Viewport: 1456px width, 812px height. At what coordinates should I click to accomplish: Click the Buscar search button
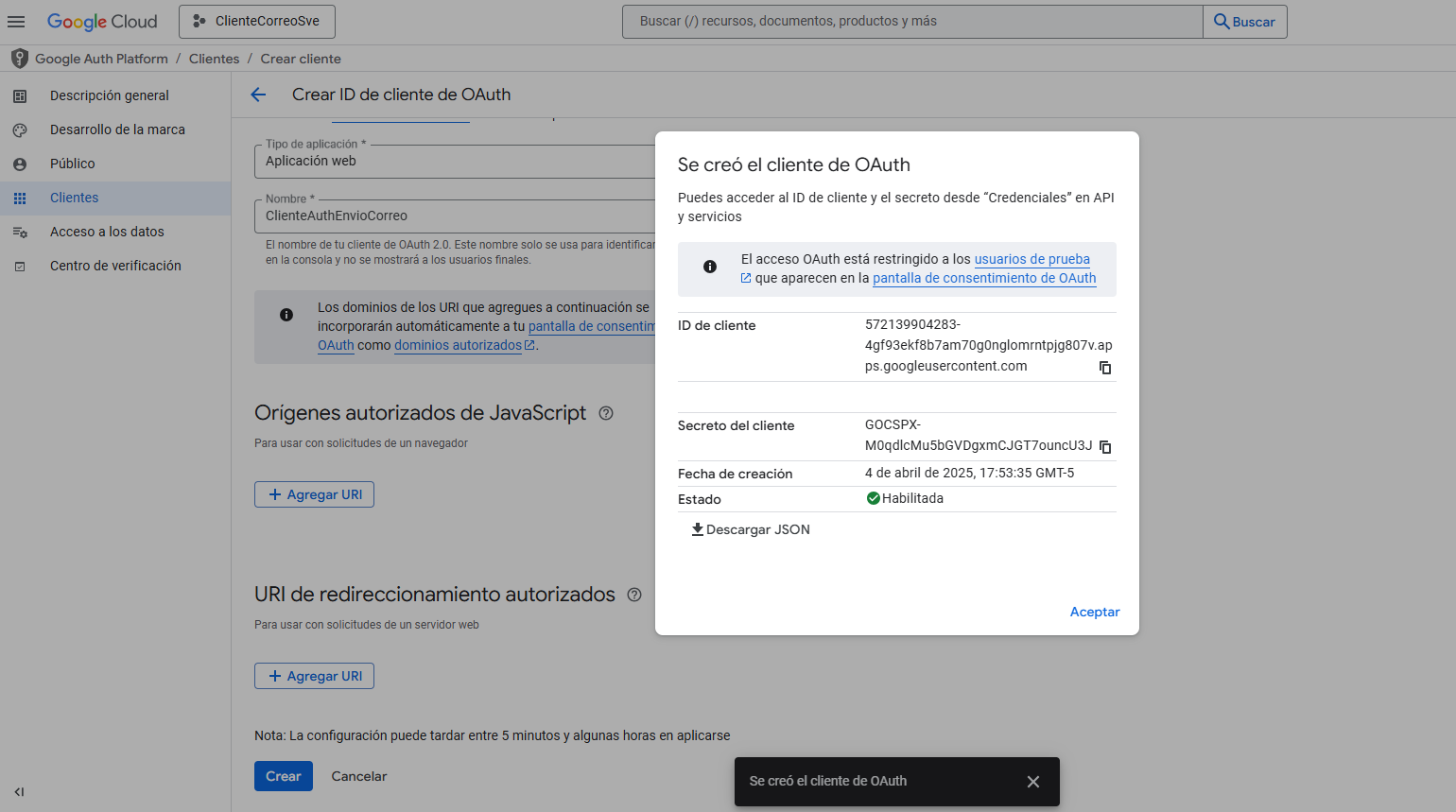tap(1244, 22)
